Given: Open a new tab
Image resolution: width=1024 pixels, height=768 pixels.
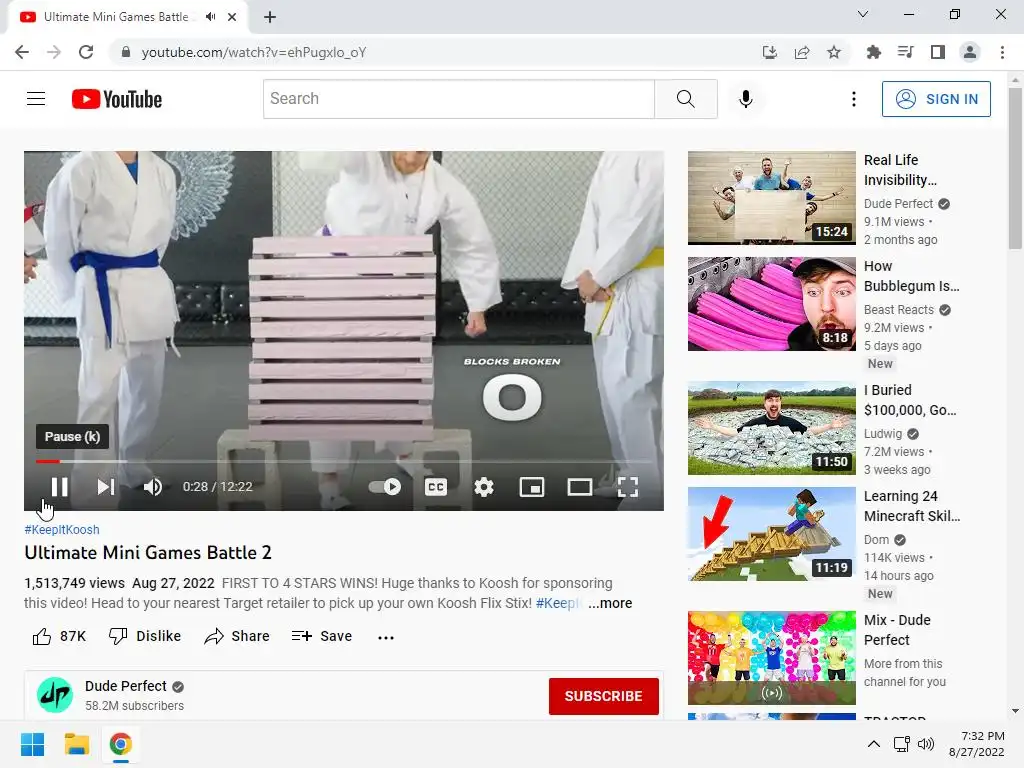Looking at the screenshot, I should click(x=270, y=17).
